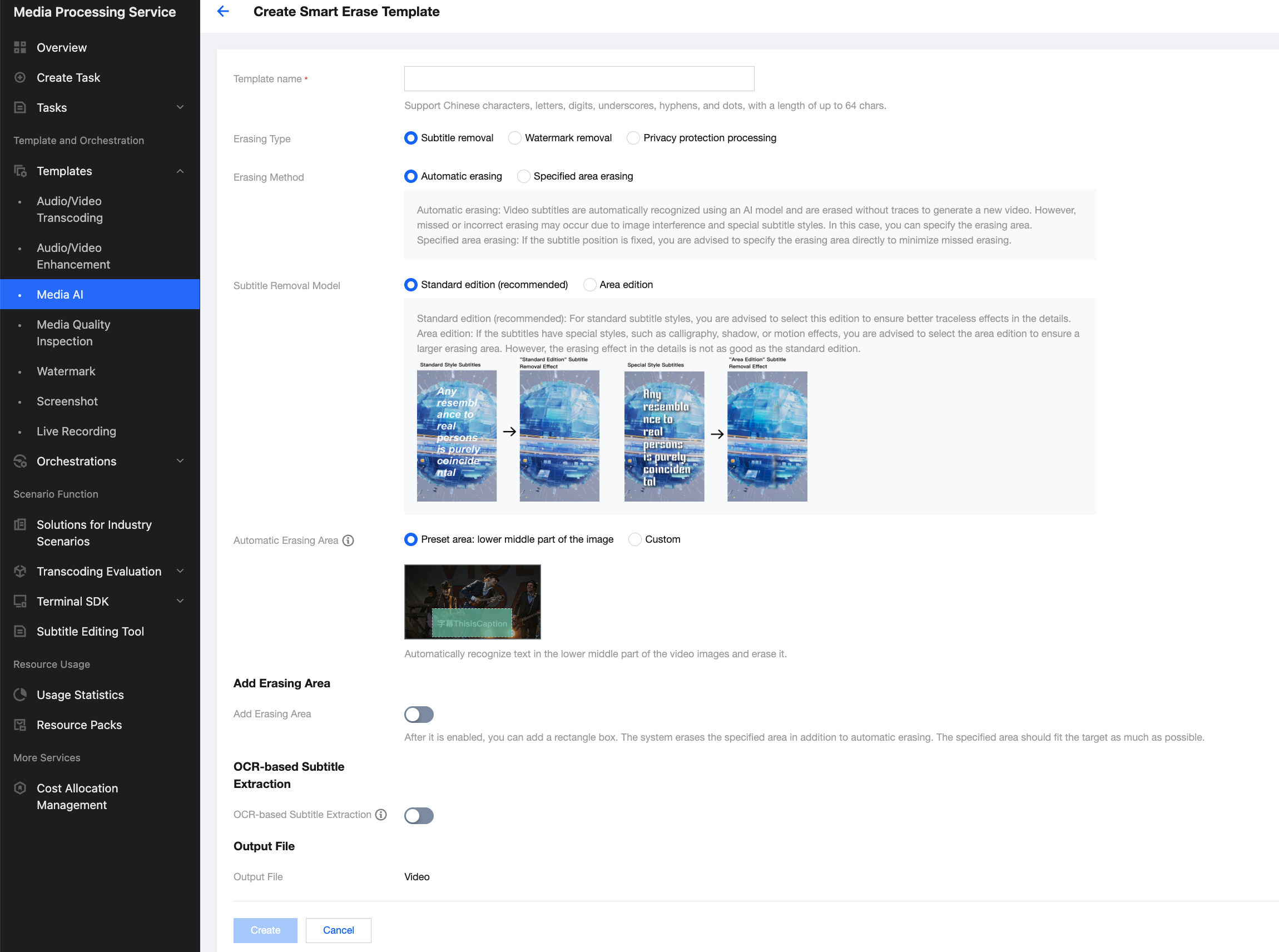Enable the Add Erasing Area switch
The width and height of the screenshot is (1279, 952).
click(x=419, y=715)
